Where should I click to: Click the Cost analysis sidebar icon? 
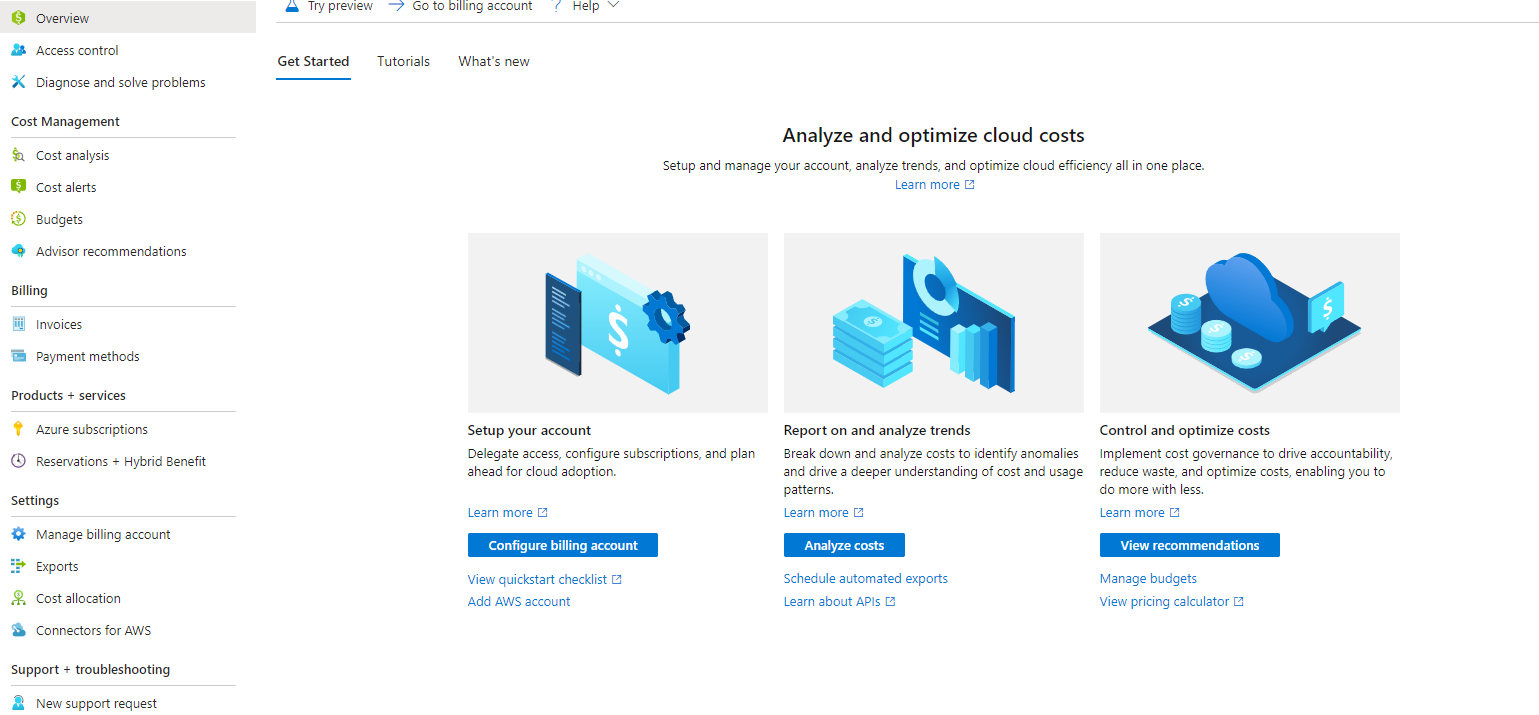point(18,155)
